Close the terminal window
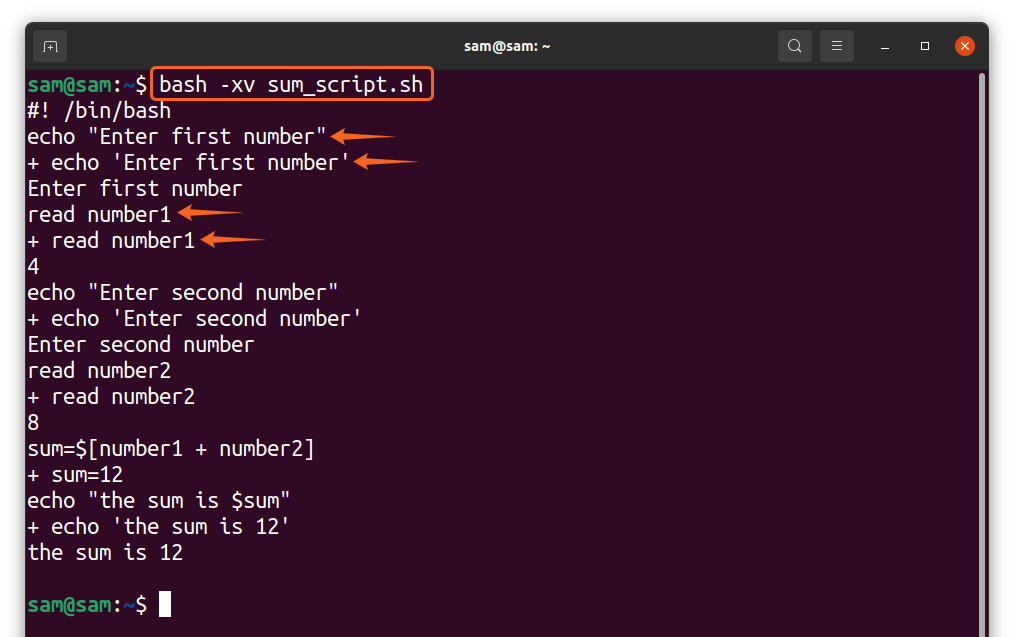 coord(964,47)
